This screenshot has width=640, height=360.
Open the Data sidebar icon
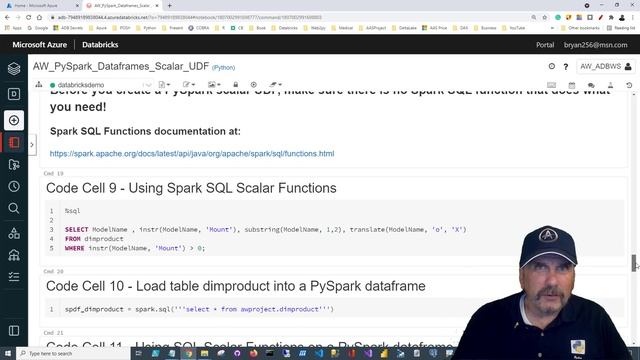(x=14, y=233)
